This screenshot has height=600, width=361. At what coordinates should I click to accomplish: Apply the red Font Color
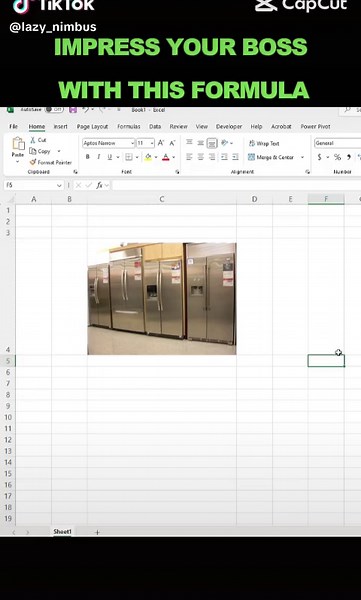pyautogui.click(x=166, y=157)
